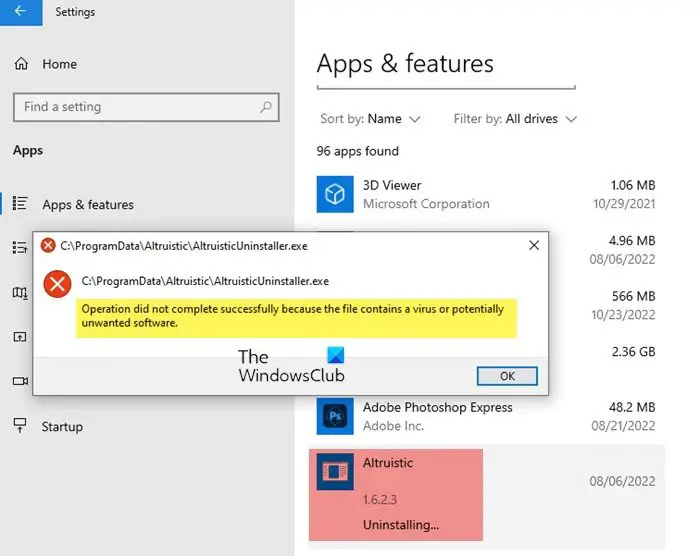The width and height of the screenshot is (700, 556).
Task: Click OK in the error dialog
Action: pos(507,376)
